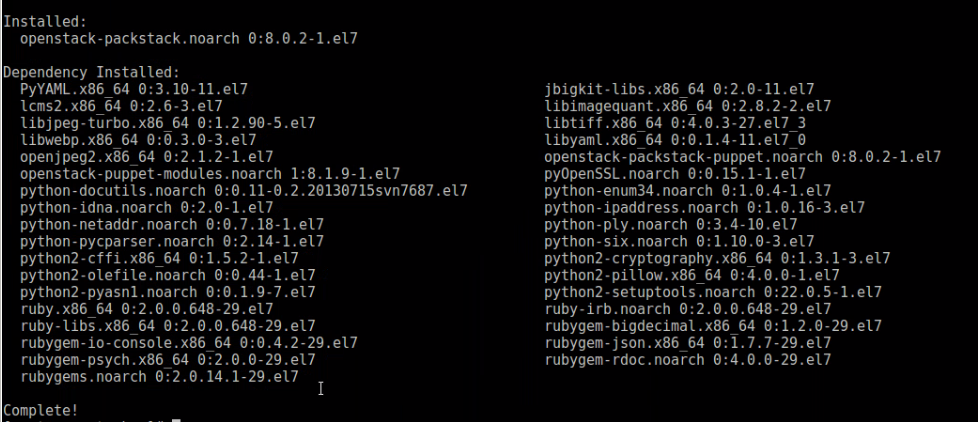978x422 pixels.
Task: Click jbigkit-libs.x86_64 entry in right column
Action: tap(679, 90)
